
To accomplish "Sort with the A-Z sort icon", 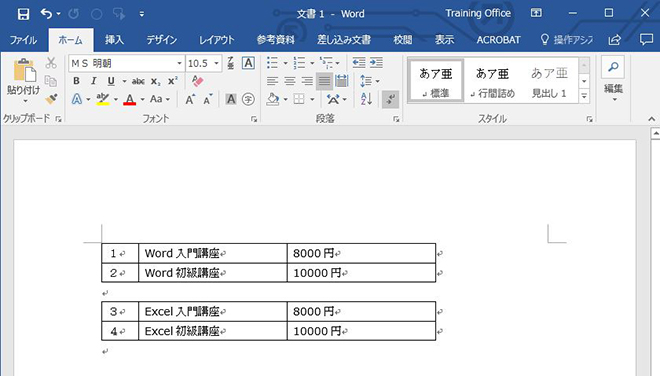I will (366, 99).
